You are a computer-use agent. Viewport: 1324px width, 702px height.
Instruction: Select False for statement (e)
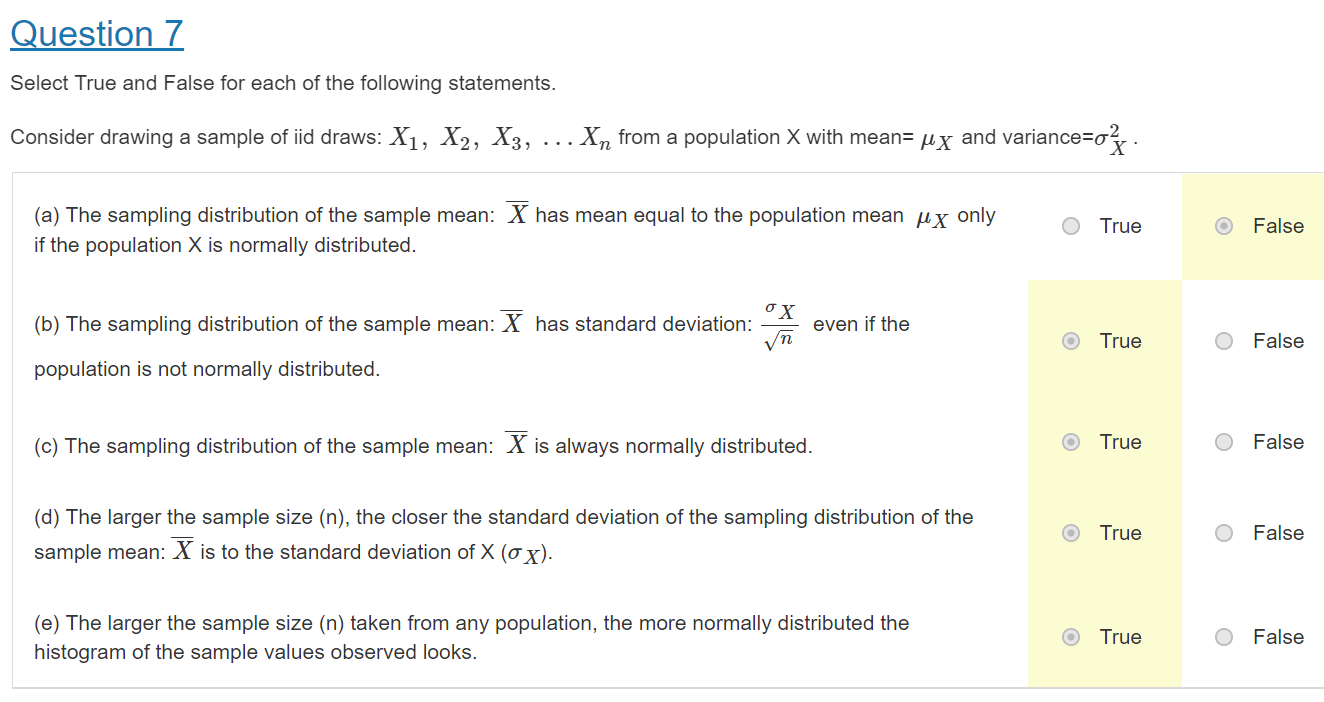point(1224,637)
